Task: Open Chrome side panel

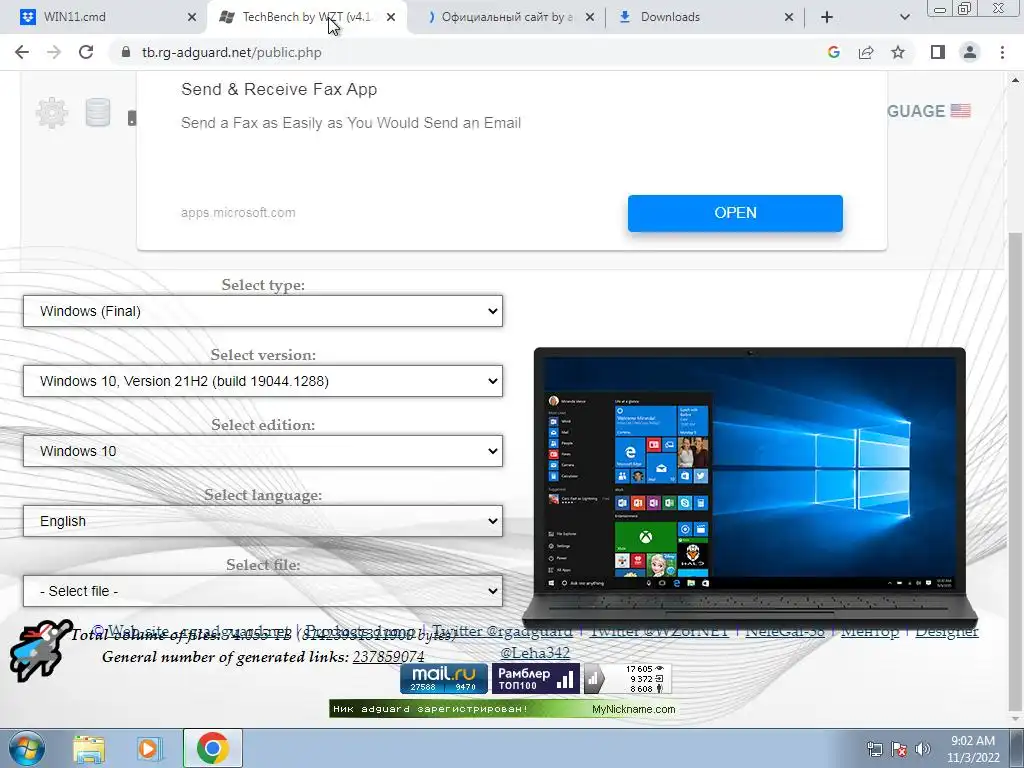Action: click(938, 52)
